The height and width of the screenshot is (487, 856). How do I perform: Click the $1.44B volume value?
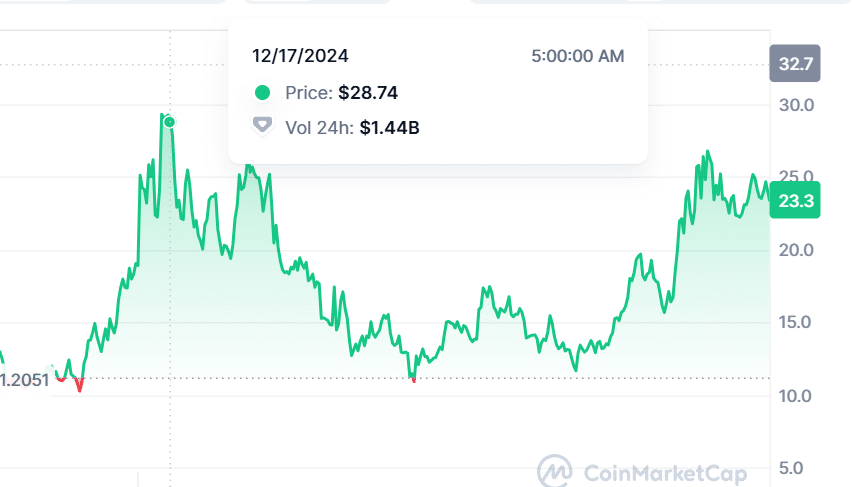click(x=389, y=126)
